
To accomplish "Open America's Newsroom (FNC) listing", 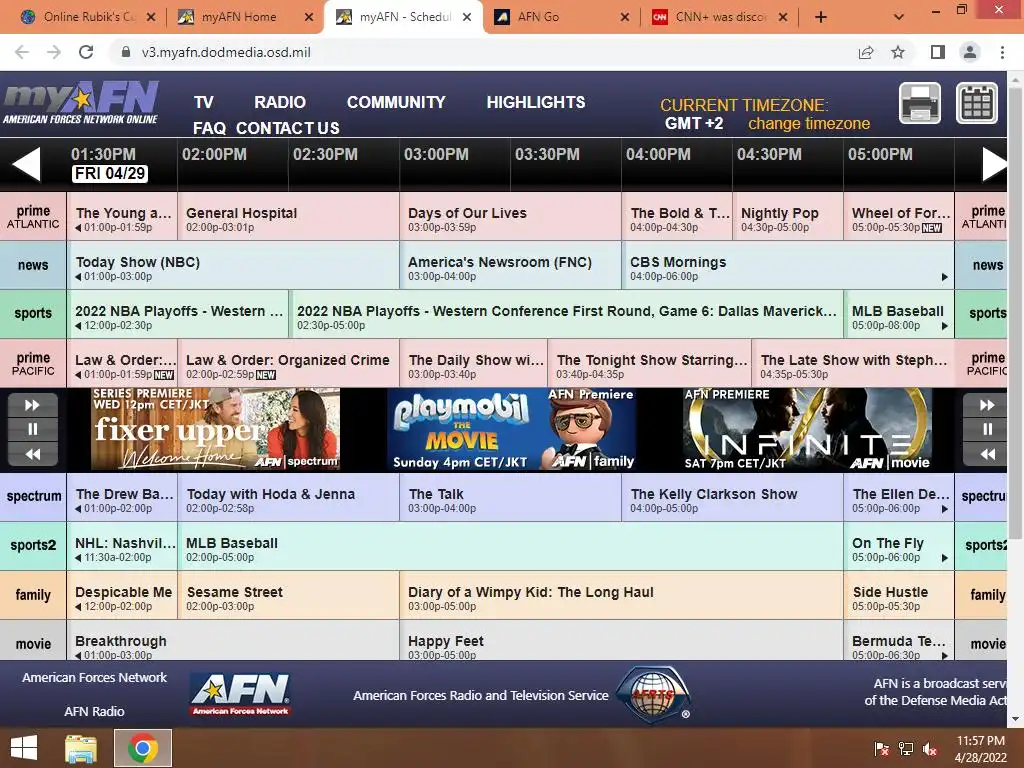I will 510,267.
